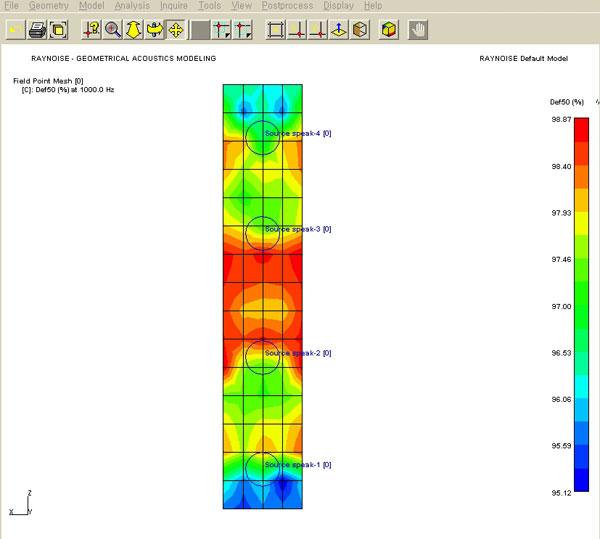This screenshot has height=539, width=600.
Task: Click the XYZ axis triad indicator
Action: point(20,503)
